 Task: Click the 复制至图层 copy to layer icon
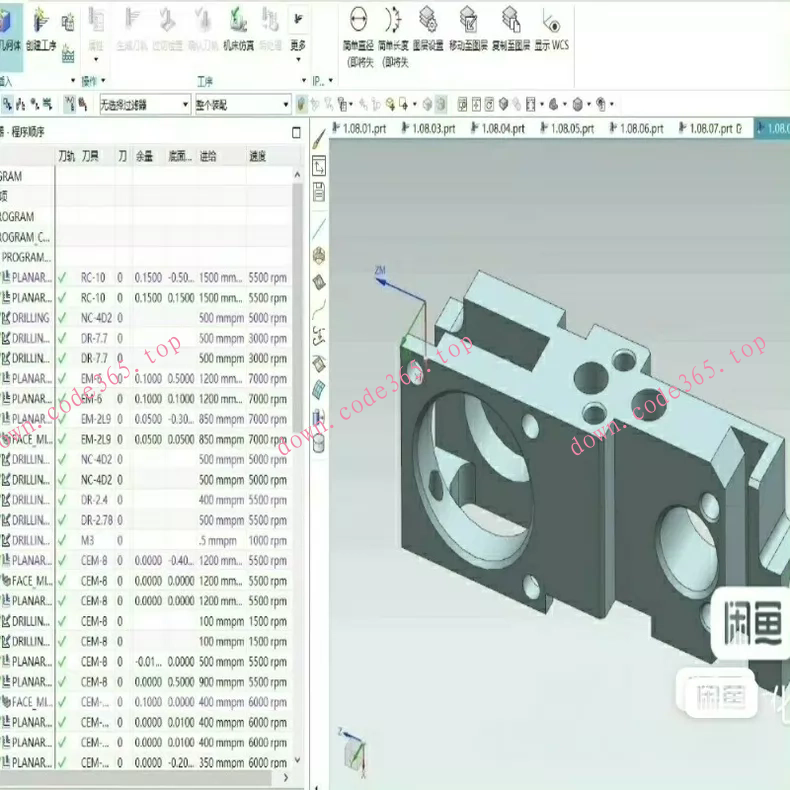click(x=510, y=29)
